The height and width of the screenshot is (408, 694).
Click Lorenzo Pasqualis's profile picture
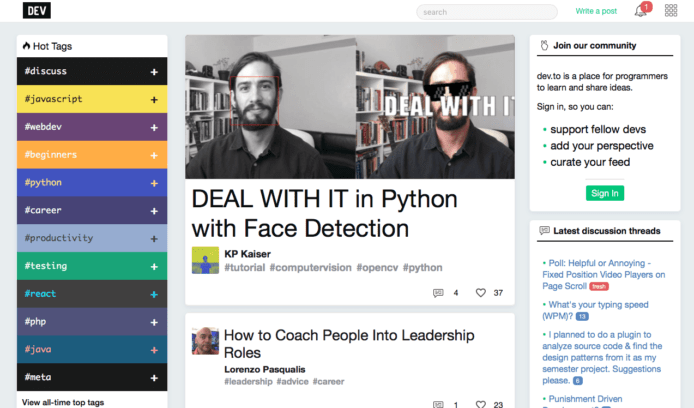(x=205, y=340)
